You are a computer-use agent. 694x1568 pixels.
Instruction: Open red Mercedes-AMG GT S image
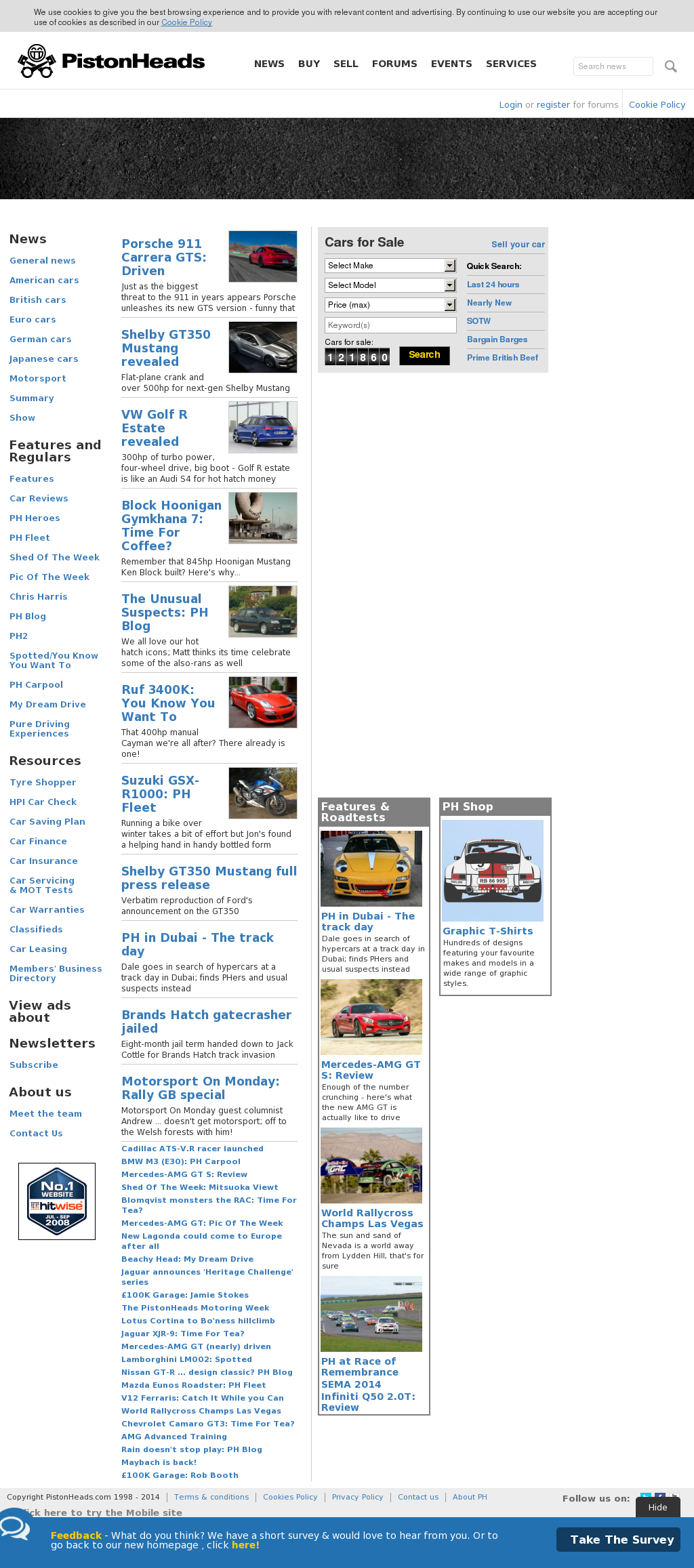click(x=371, y=1017)
